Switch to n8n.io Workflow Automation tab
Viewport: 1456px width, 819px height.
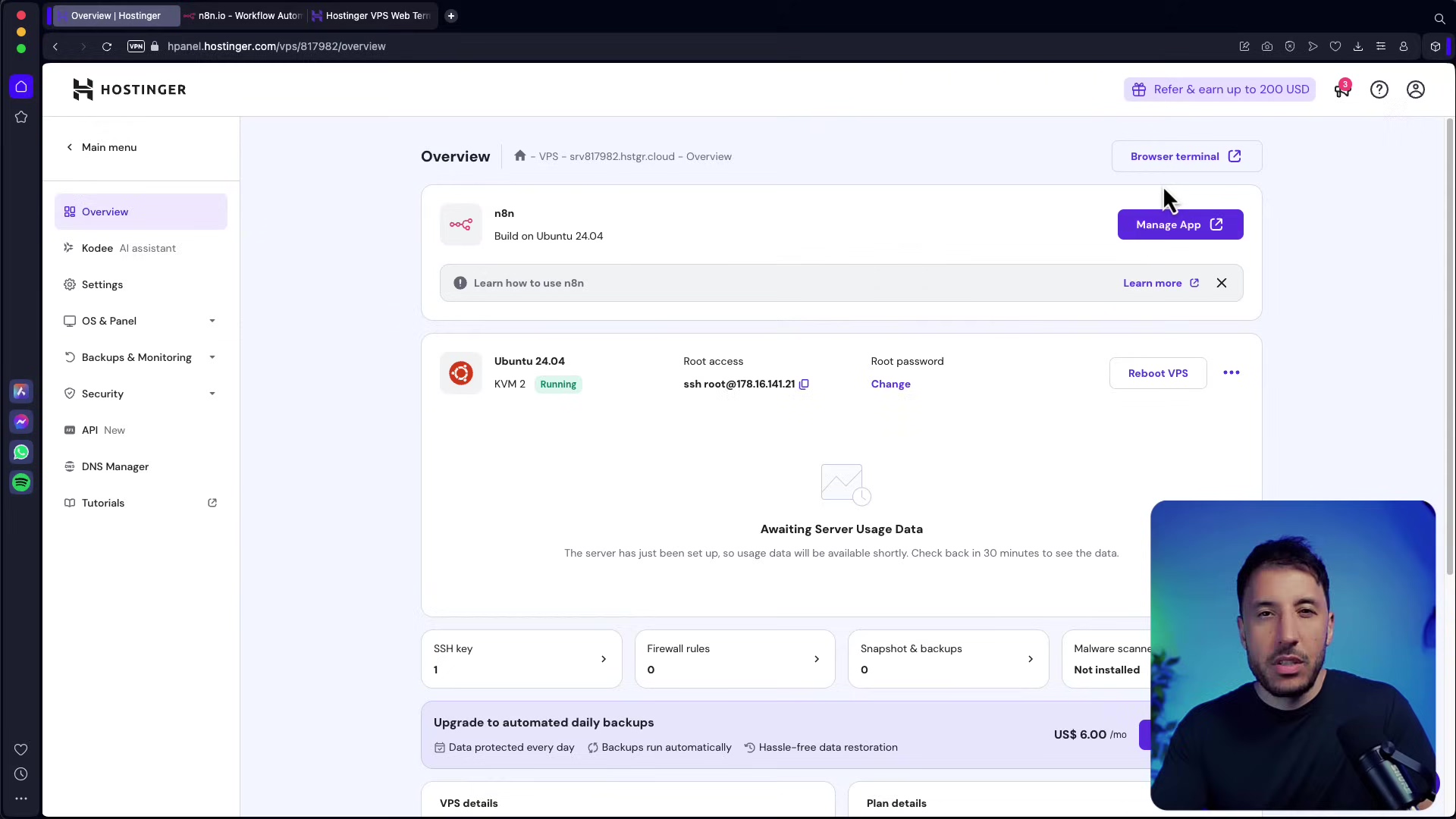pos(243,15)
